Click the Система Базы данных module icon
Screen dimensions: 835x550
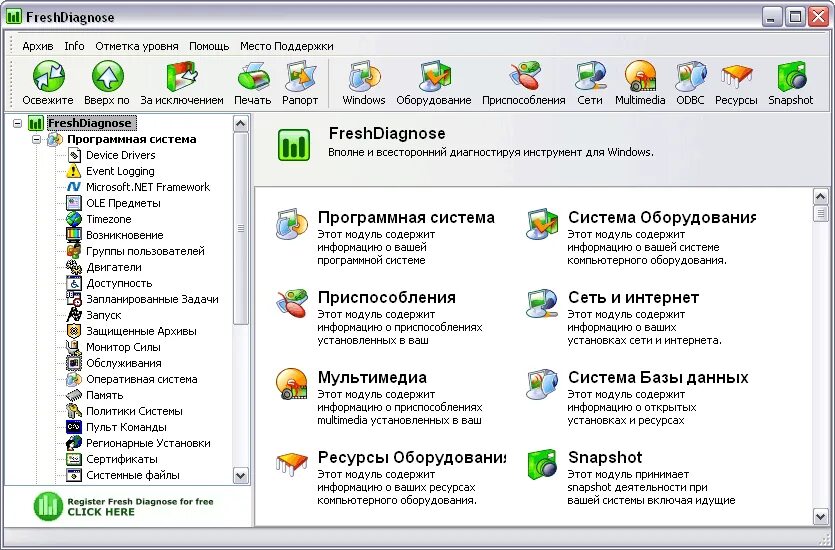(x=542, y=384)
